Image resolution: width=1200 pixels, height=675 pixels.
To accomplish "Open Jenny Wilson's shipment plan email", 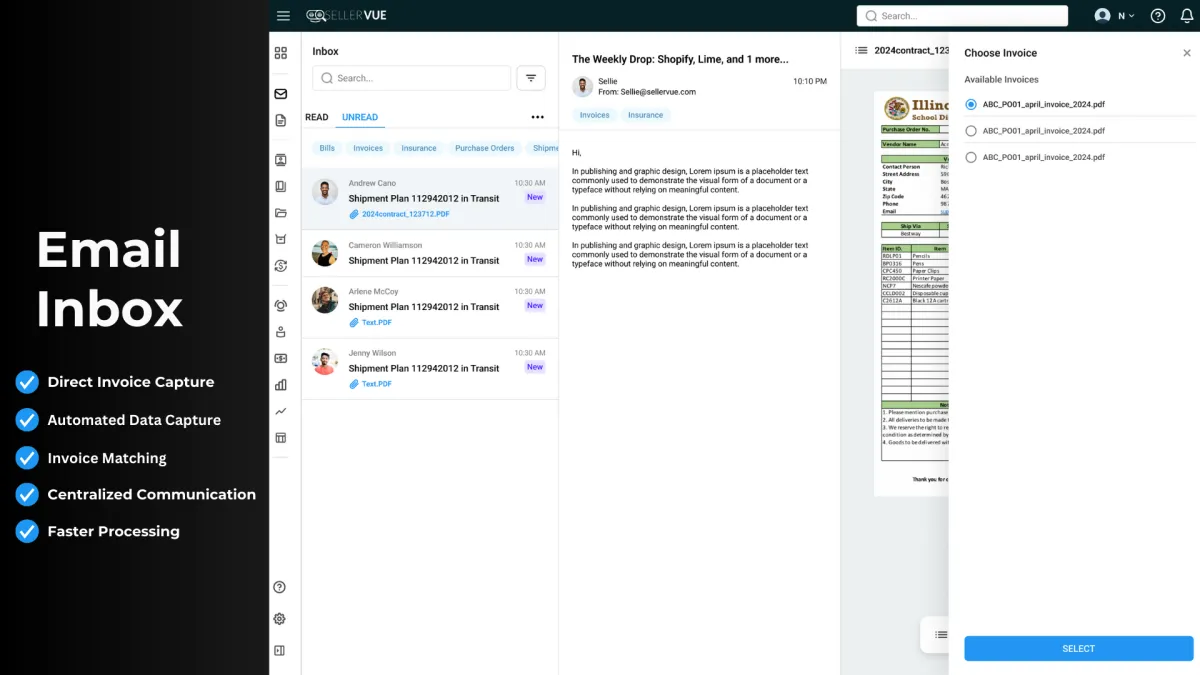I will point(430,368).
